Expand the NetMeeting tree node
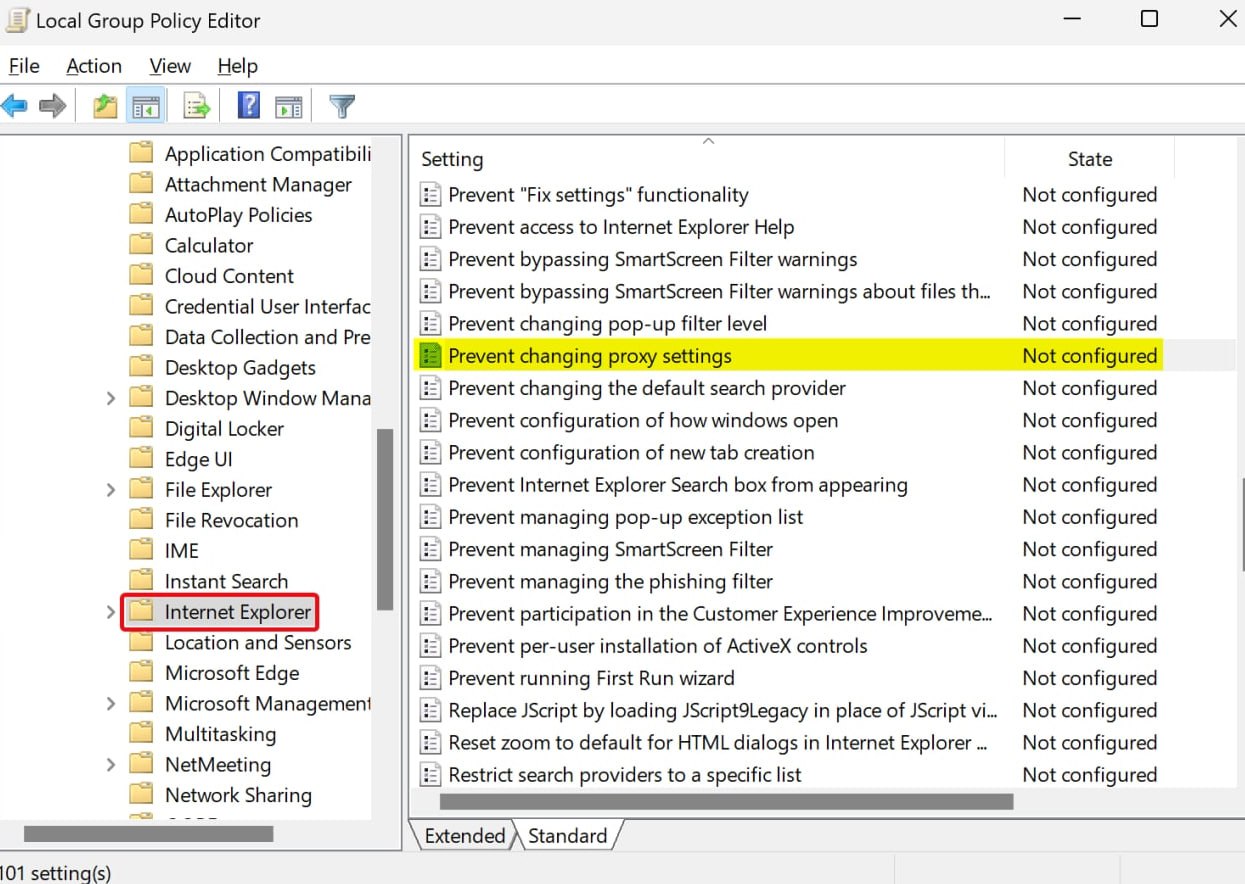 [110, 765]
